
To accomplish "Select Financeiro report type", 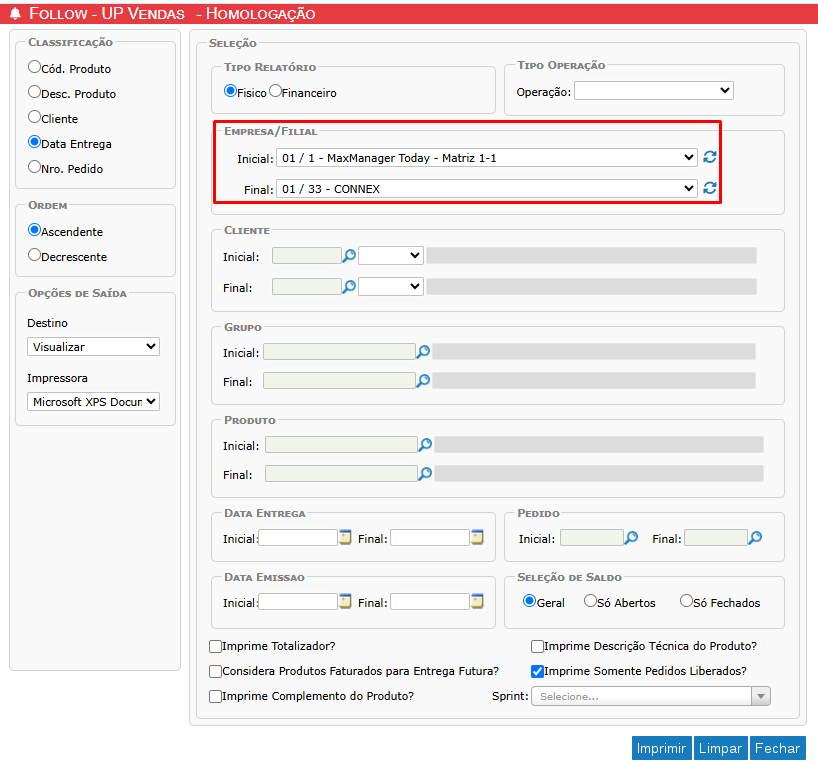I will tap(275, 92).
